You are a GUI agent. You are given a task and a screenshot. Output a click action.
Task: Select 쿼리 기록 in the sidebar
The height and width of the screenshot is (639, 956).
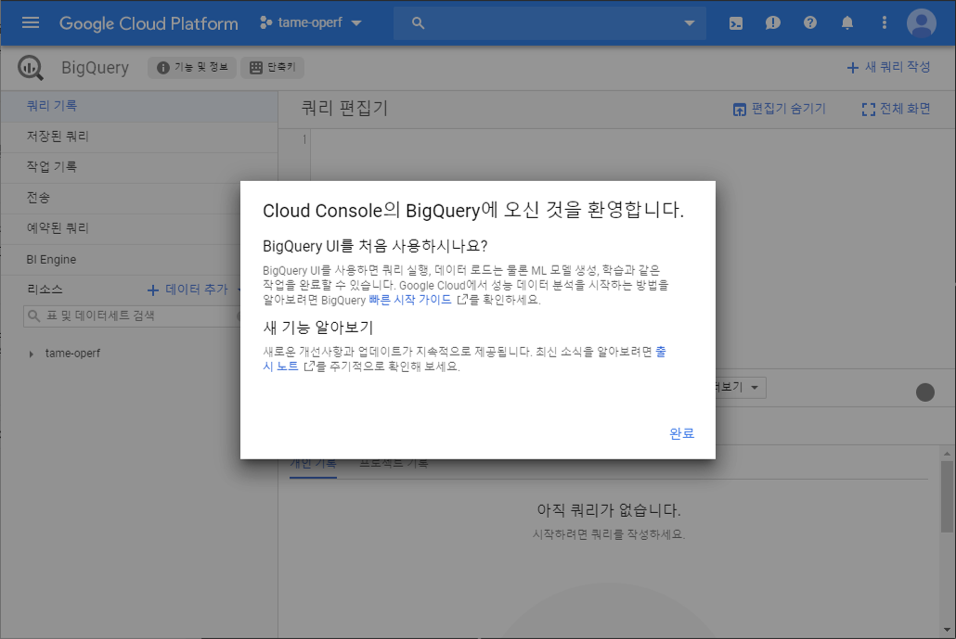coord(139,106)
